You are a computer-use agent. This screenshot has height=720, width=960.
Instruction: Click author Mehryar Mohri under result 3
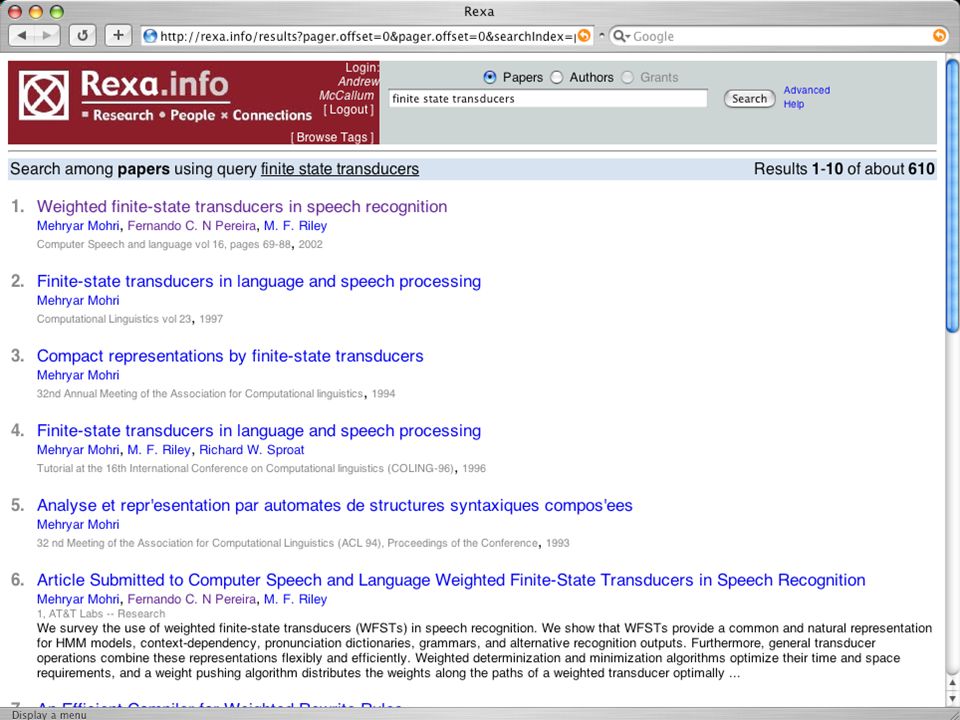(78, 375)
